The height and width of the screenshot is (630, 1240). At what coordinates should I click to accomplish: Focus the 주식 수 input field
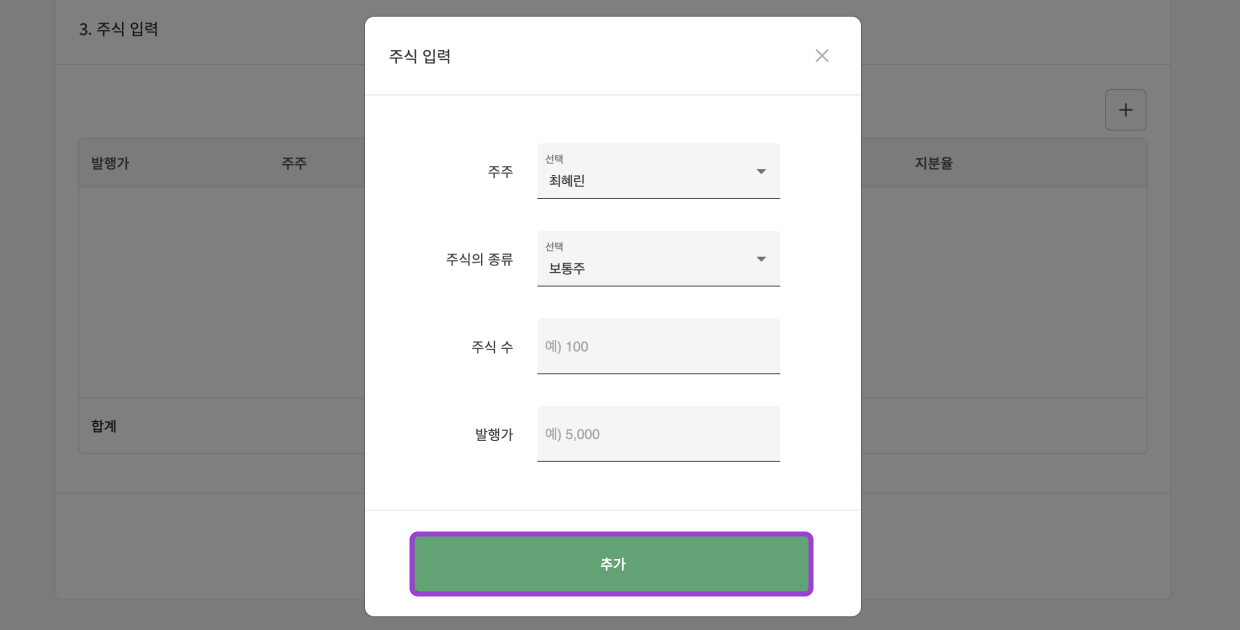pyautogui.click(x=658, y=347)
